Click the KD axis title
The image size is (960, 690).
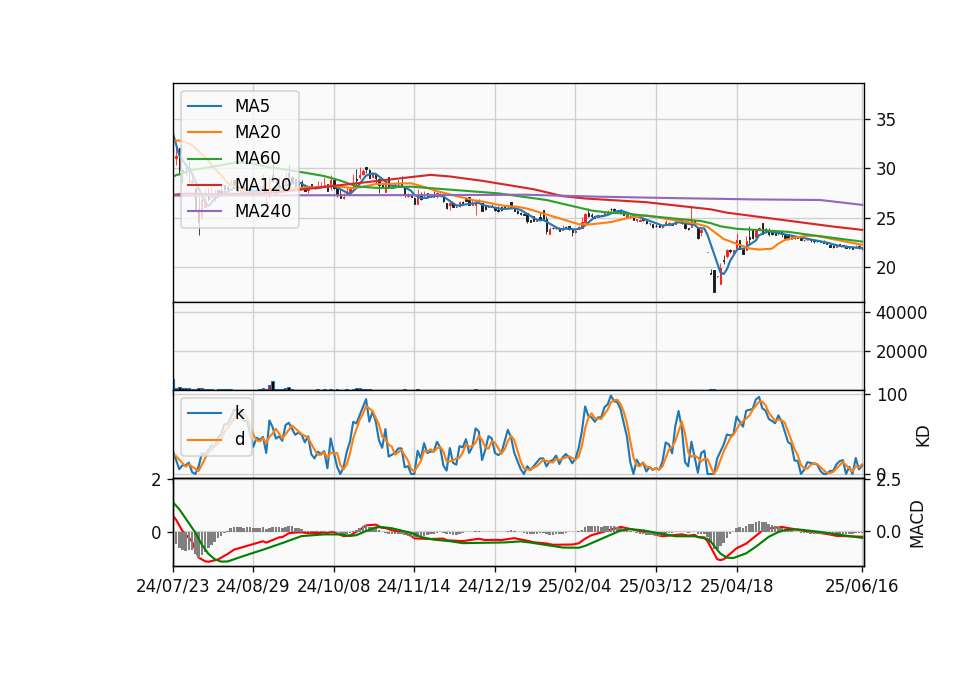pos(923,437)
